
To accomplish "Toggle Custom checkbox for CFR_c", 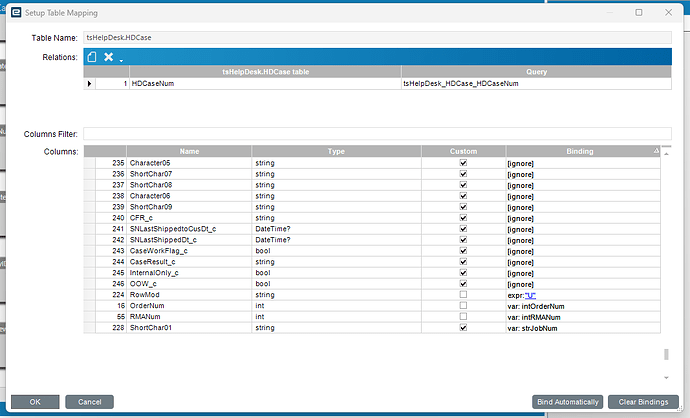I will 463,218.
